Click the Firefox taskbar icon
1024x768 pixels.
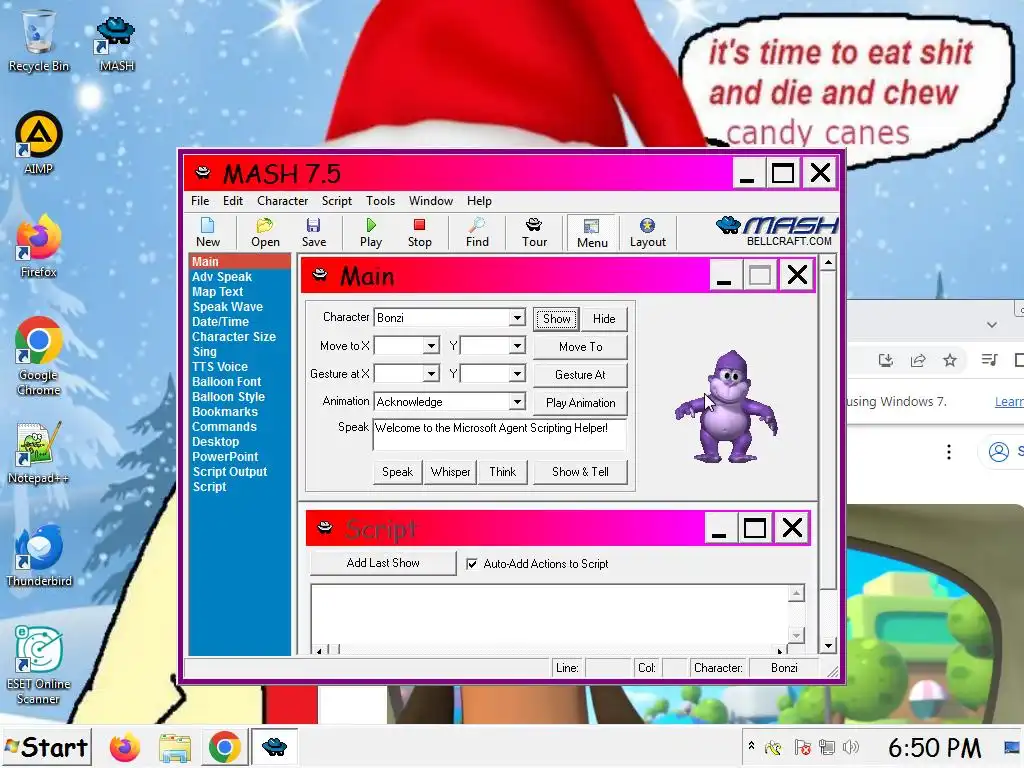click(125, 747)
